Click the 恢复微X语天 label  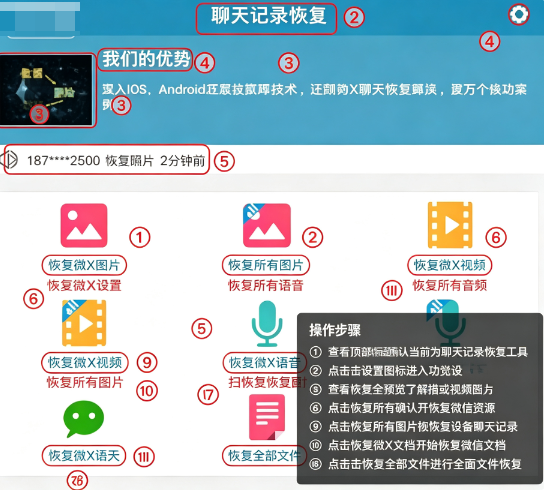(84, 455)
